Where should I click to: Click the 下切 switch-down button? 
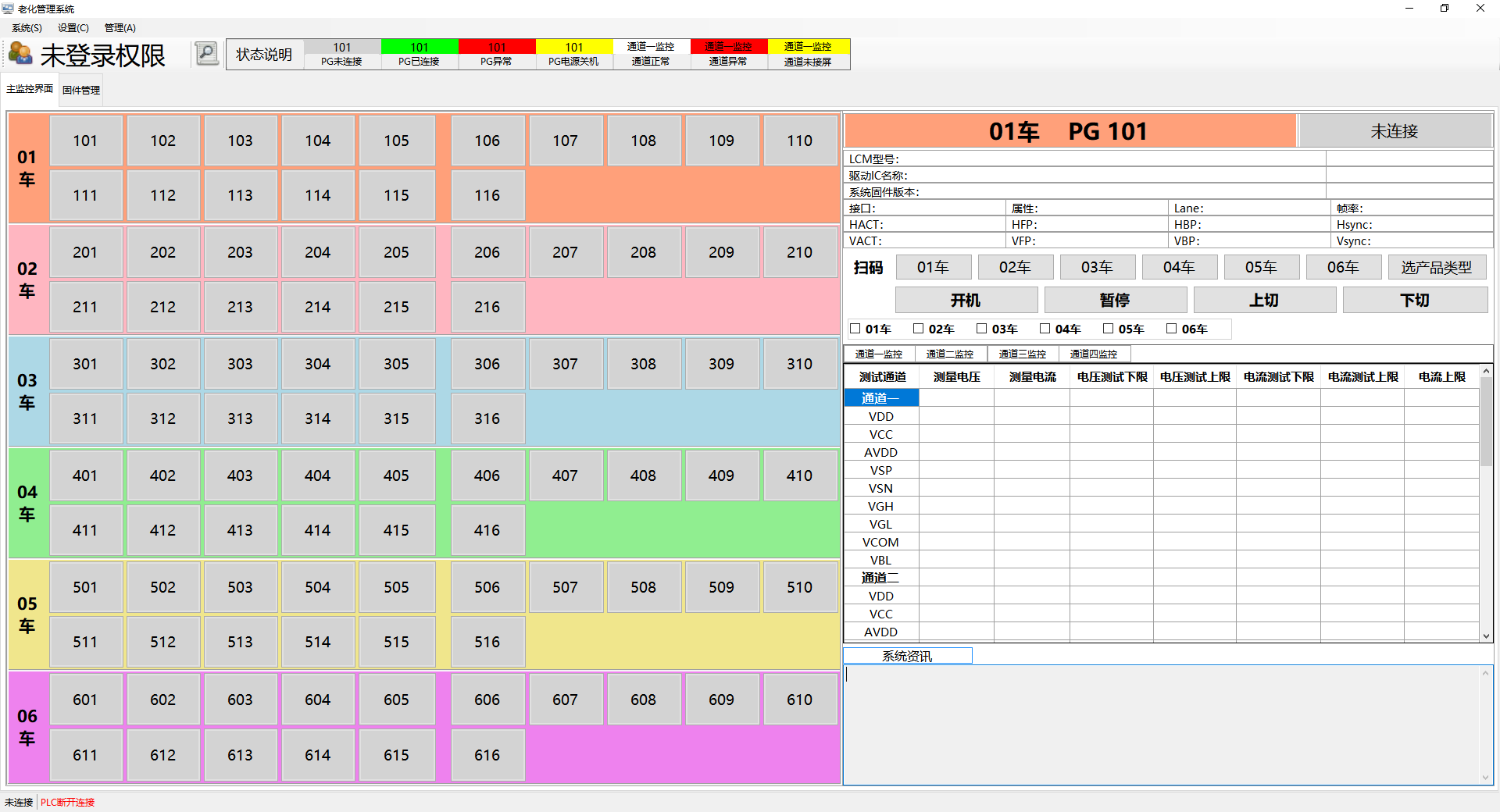[1414, 301]
